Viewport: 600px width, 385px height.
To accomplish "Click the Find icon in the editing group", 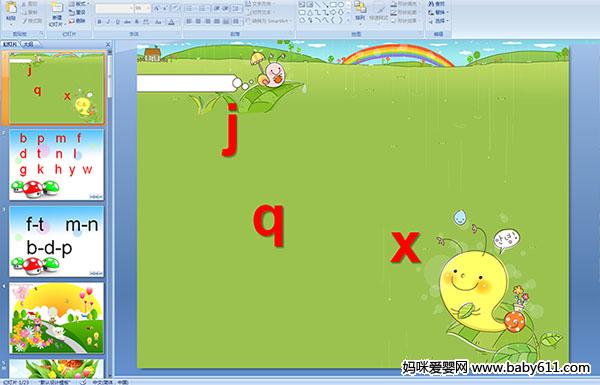I will coord(437,4).
